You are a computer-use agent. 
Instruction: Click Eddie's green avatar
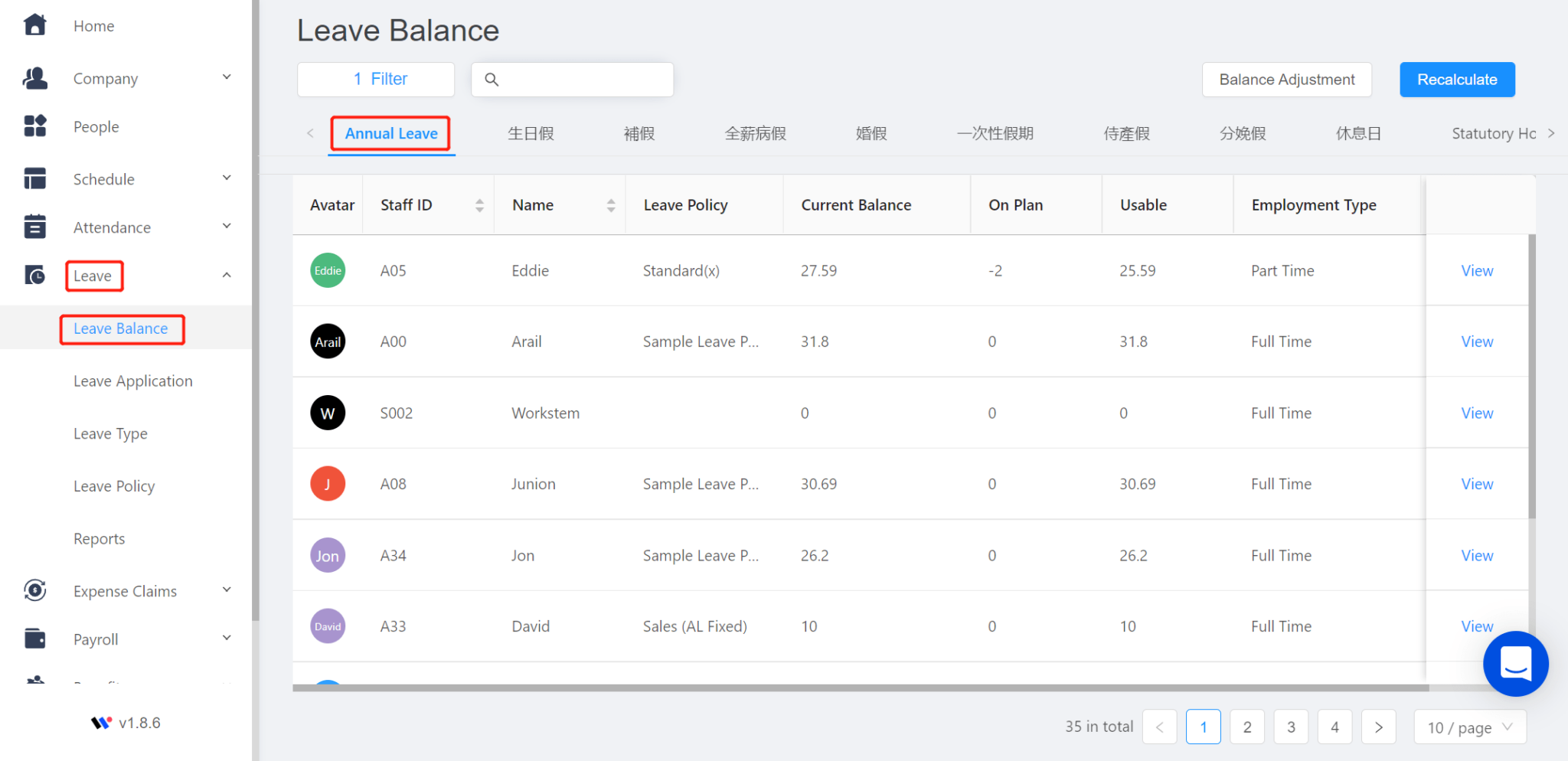coord(328,270)
